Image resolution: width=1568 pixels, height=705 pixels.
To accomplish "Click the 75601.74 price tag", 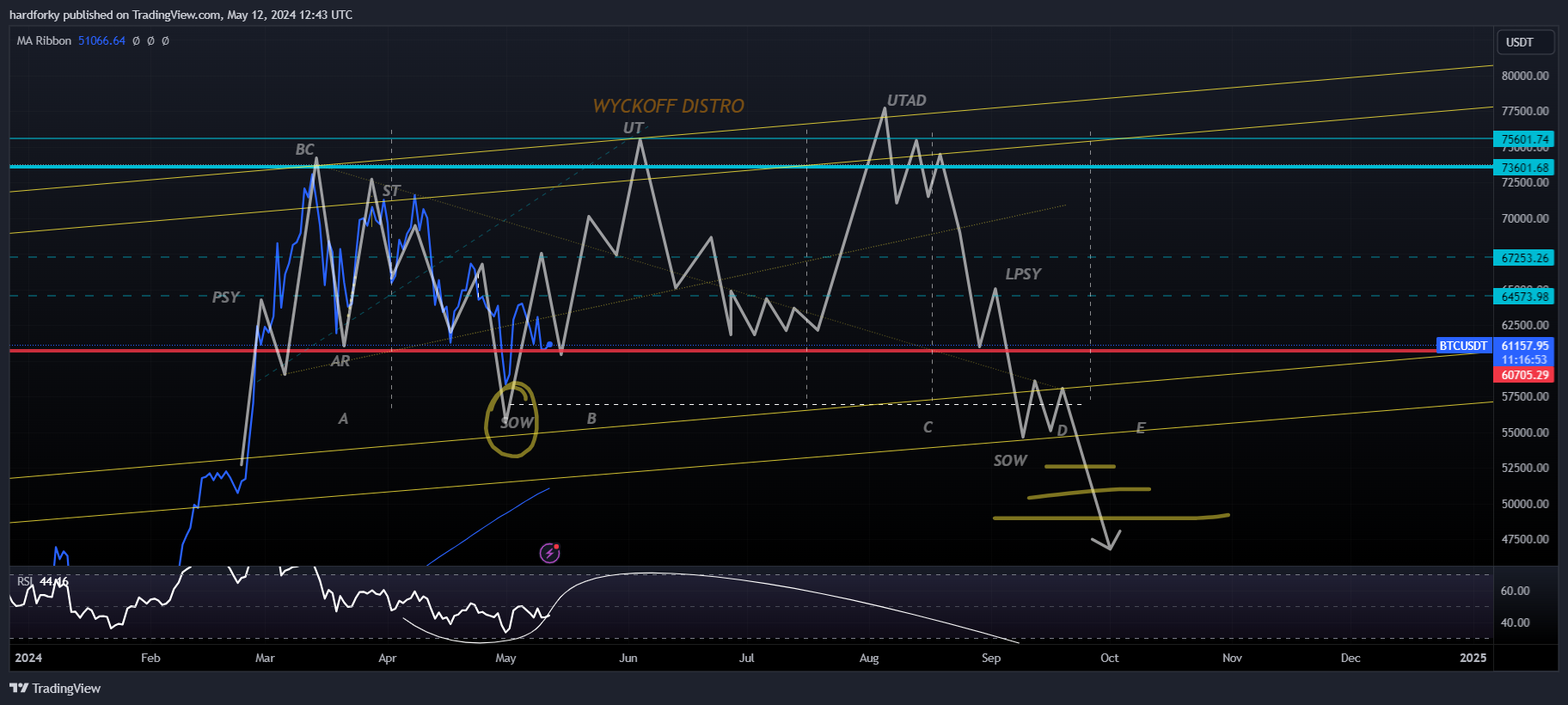I will click(1524, 139).
